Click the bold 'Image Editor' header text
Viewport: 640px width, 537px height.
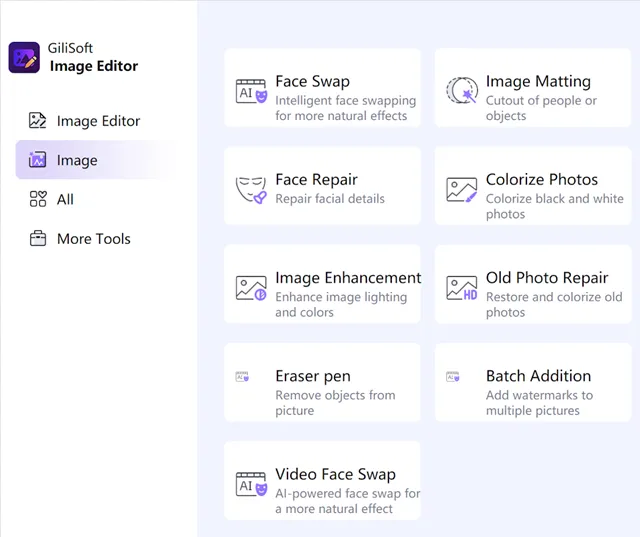(94, 66)
